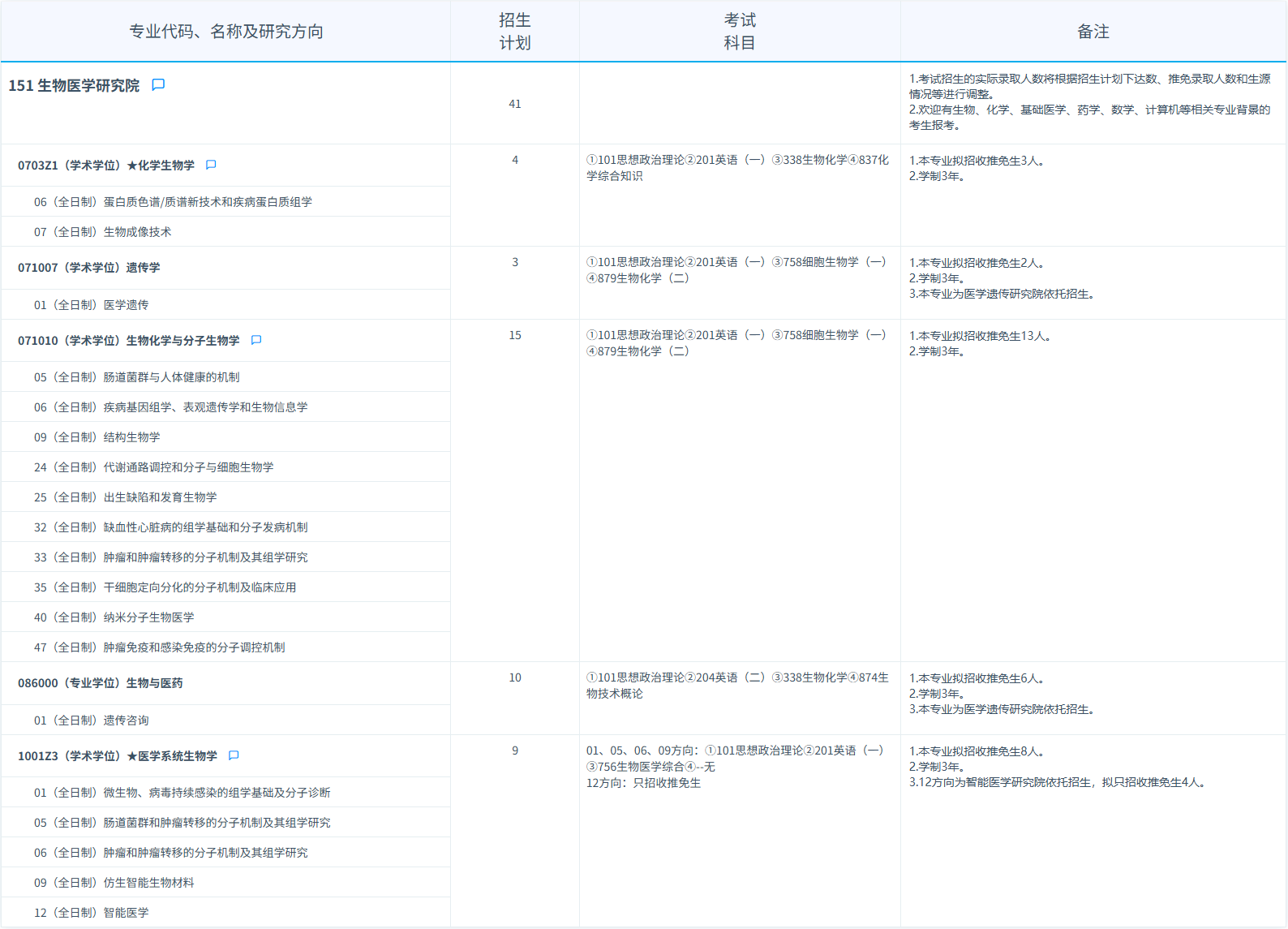The height and width of the screenshot is (929, 1288).
Task: Select direction 25 出生缺陷和发育生物学
Action: point(126,497)
